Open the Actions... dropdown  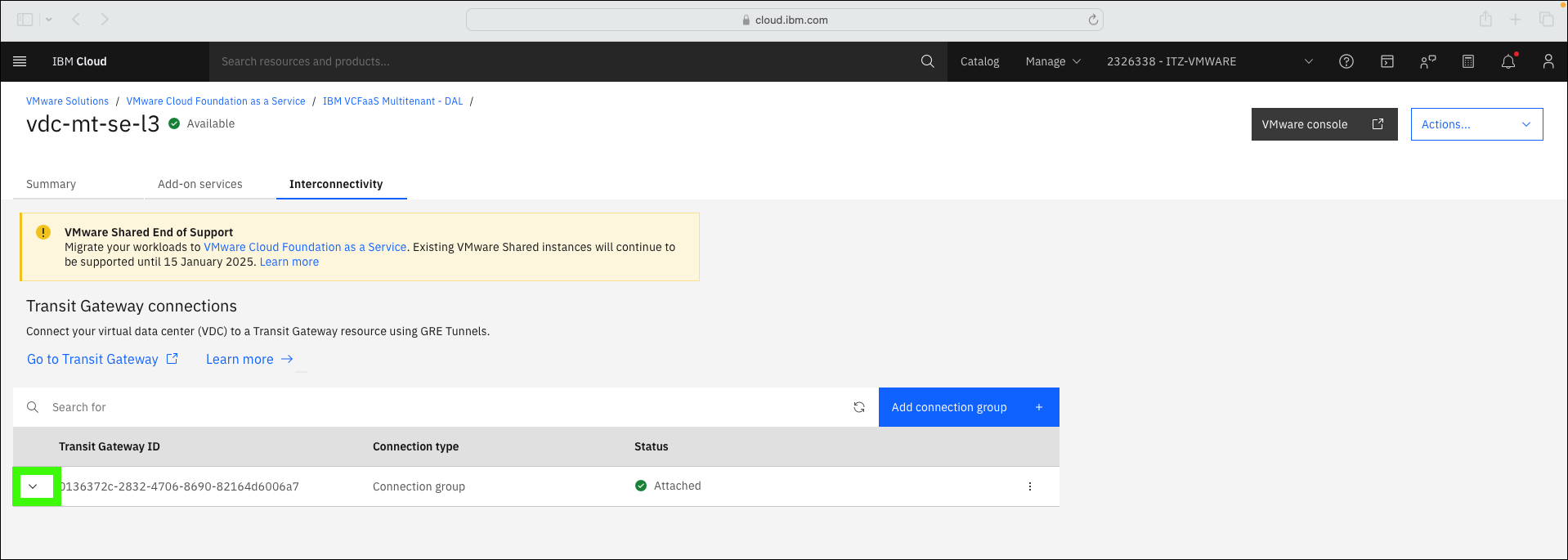pyautogui.click(x=1476, y=124)
